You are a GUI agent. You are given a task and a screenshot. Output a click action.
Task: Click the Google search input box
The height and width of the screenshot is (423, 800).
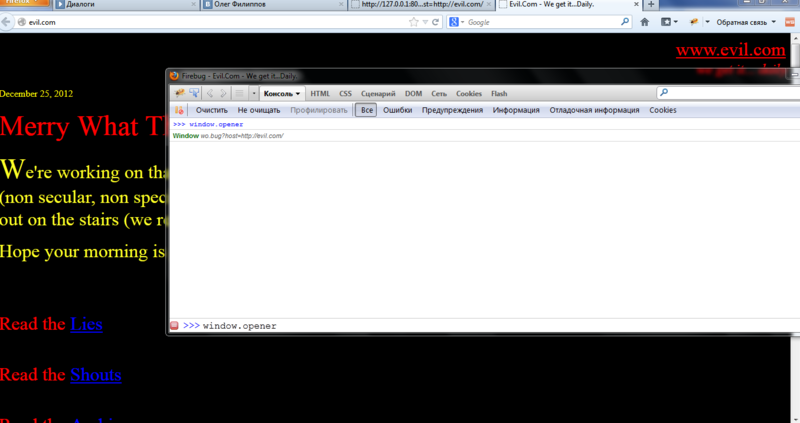[543, 22]
